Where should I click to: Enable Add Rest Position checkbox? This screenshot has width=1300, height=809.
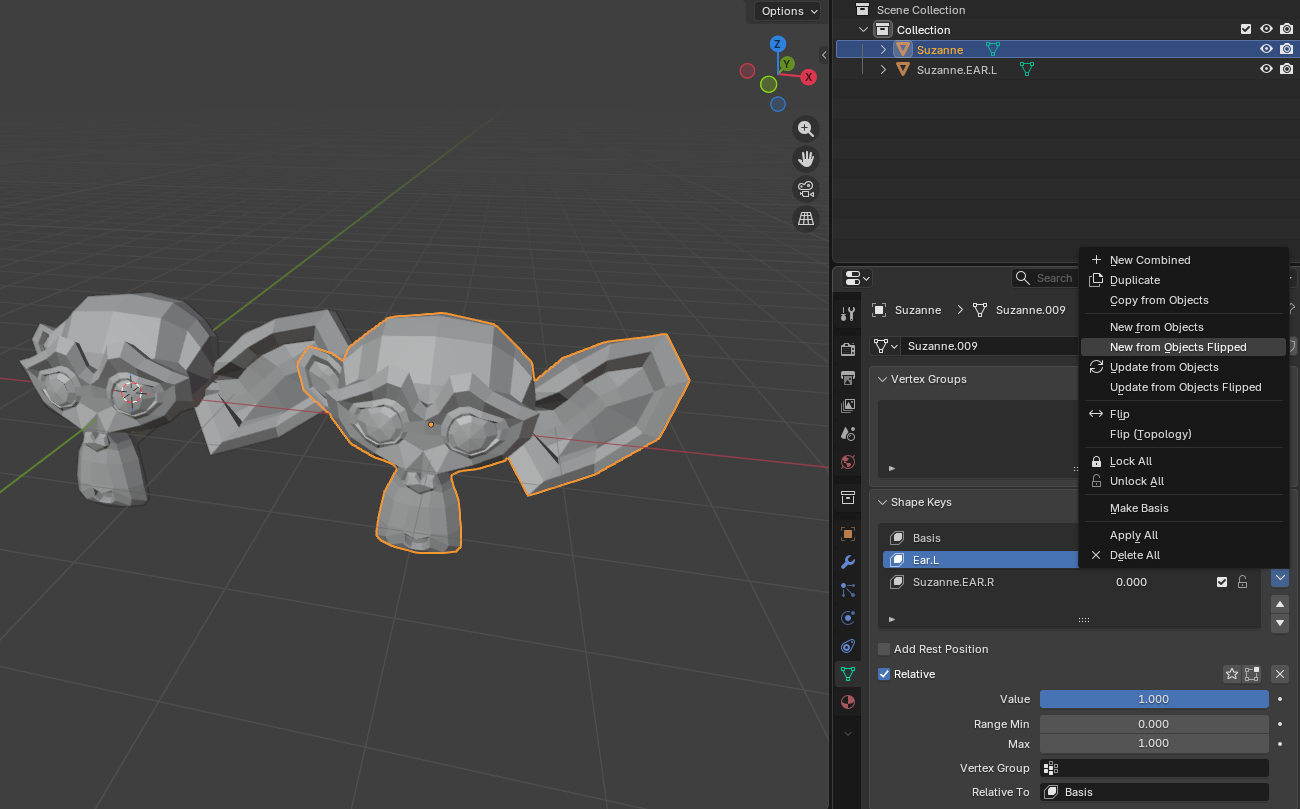pyautogui.click(x=884, y=649)
